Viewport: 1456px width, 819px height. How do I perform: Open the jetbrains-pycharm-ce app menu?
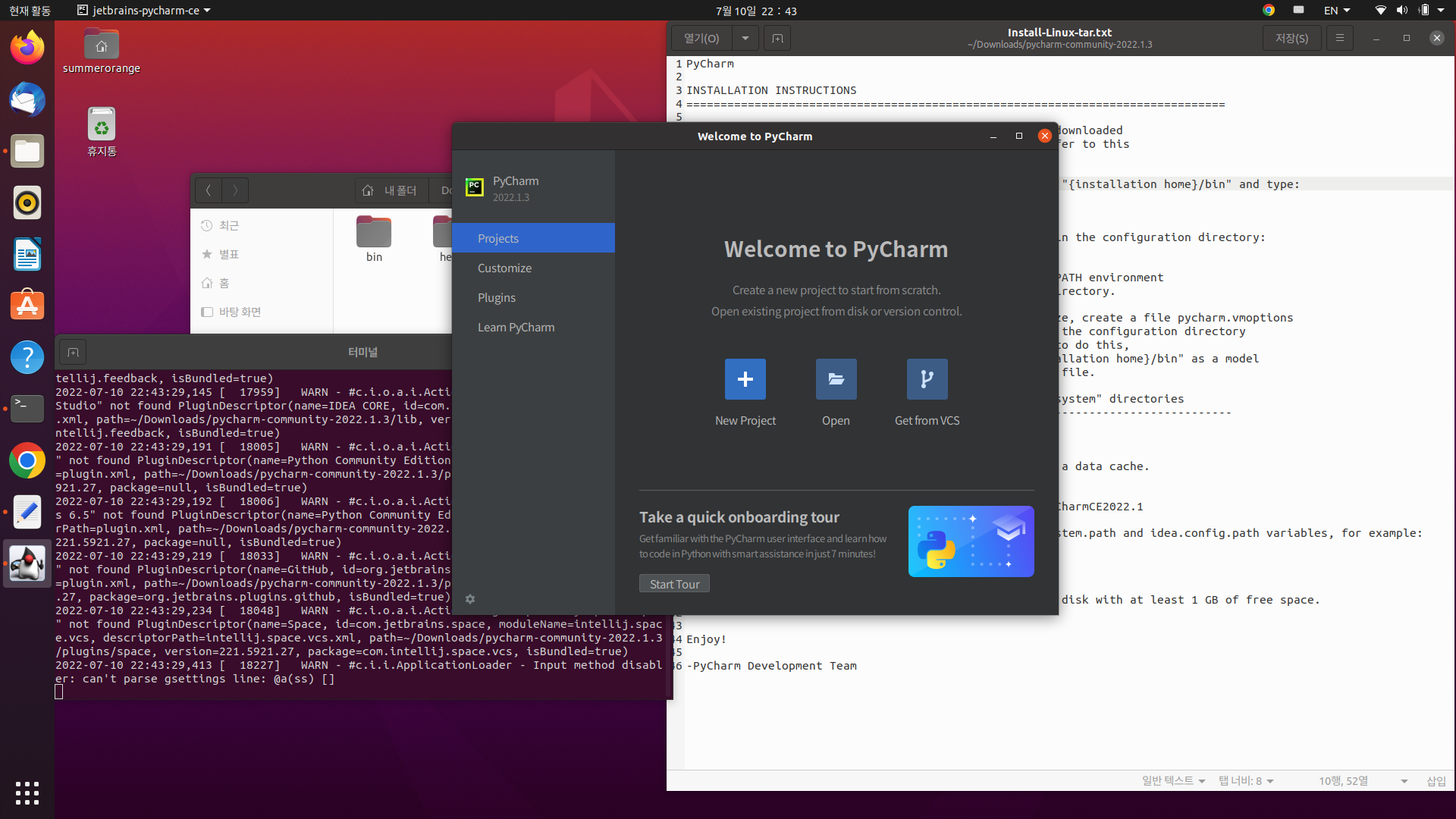click(144, 11)
